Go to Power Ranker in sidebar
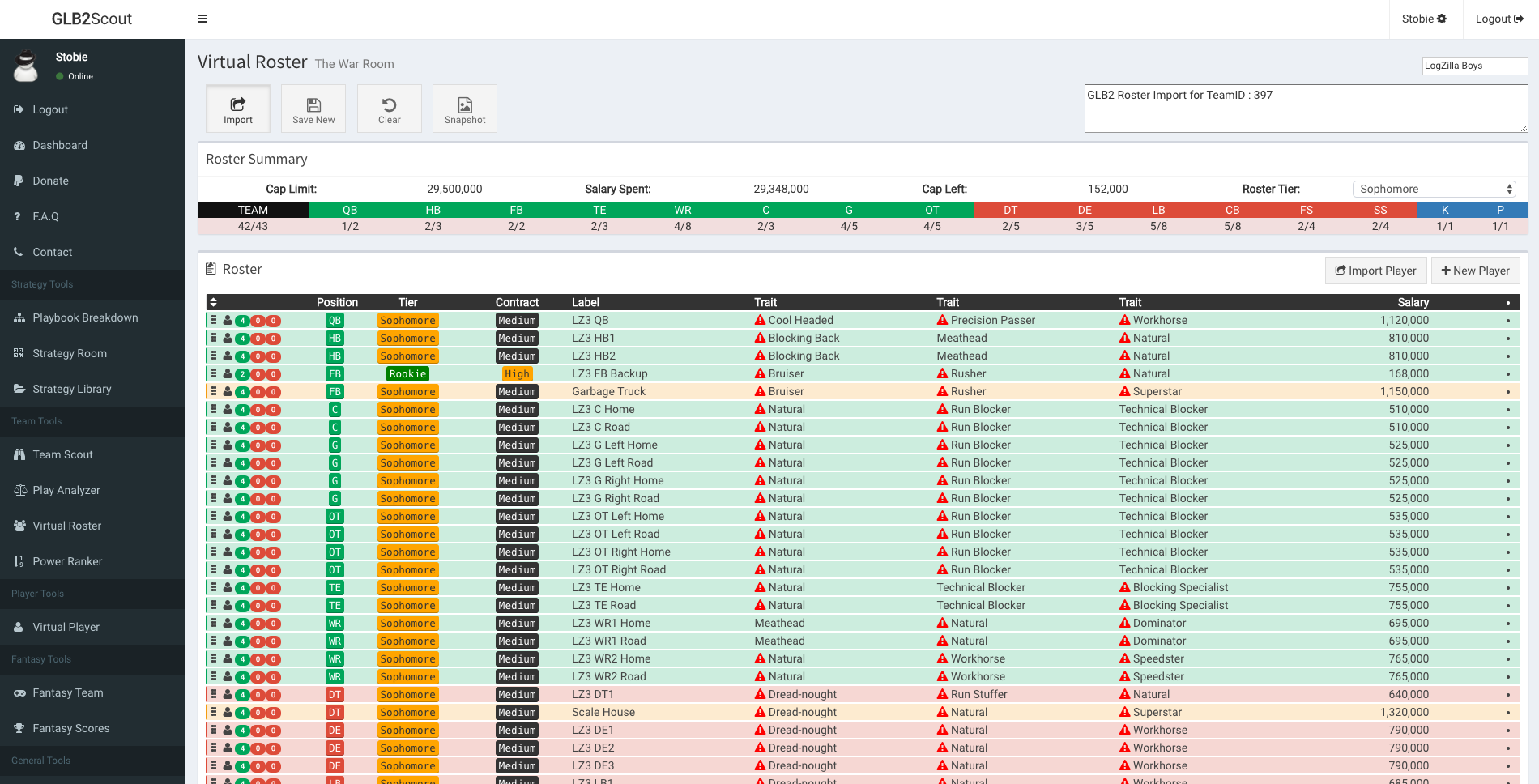This screenshot has width=1539, height=784. click(x=67, y=561)
